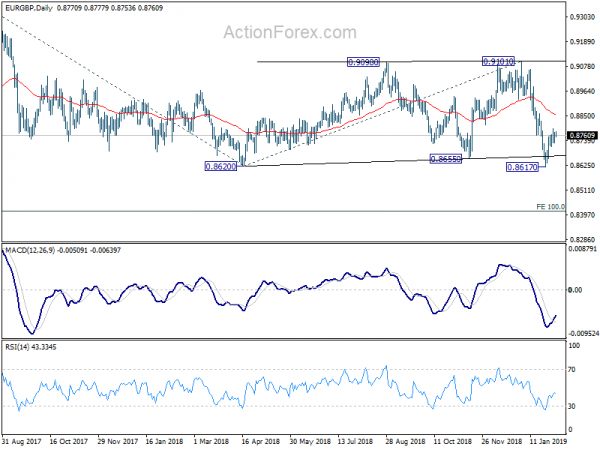Viewport: 600px width, 450px height.
Task: Click the 0.90980 price label
Action: click(x=363, y=62)
